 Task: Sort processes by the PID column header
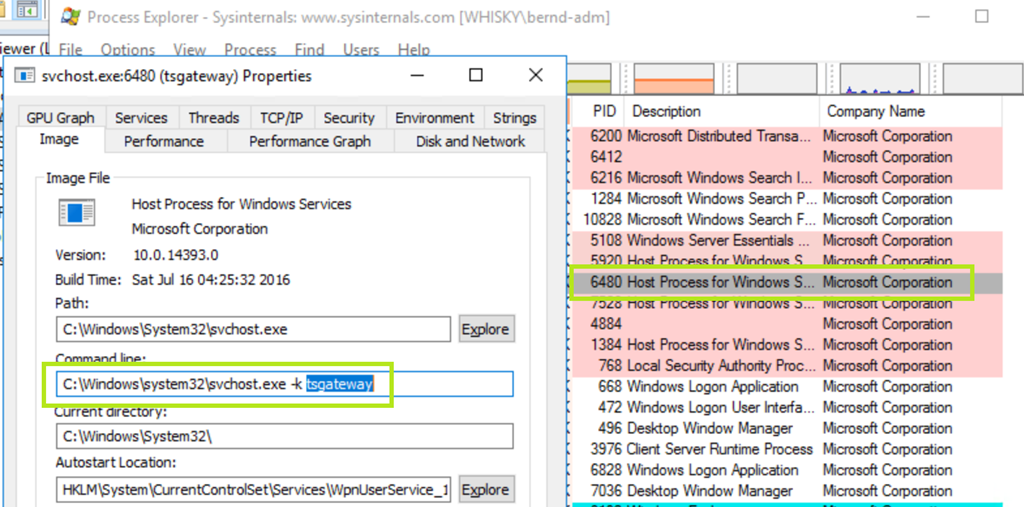tap(604, 111)
